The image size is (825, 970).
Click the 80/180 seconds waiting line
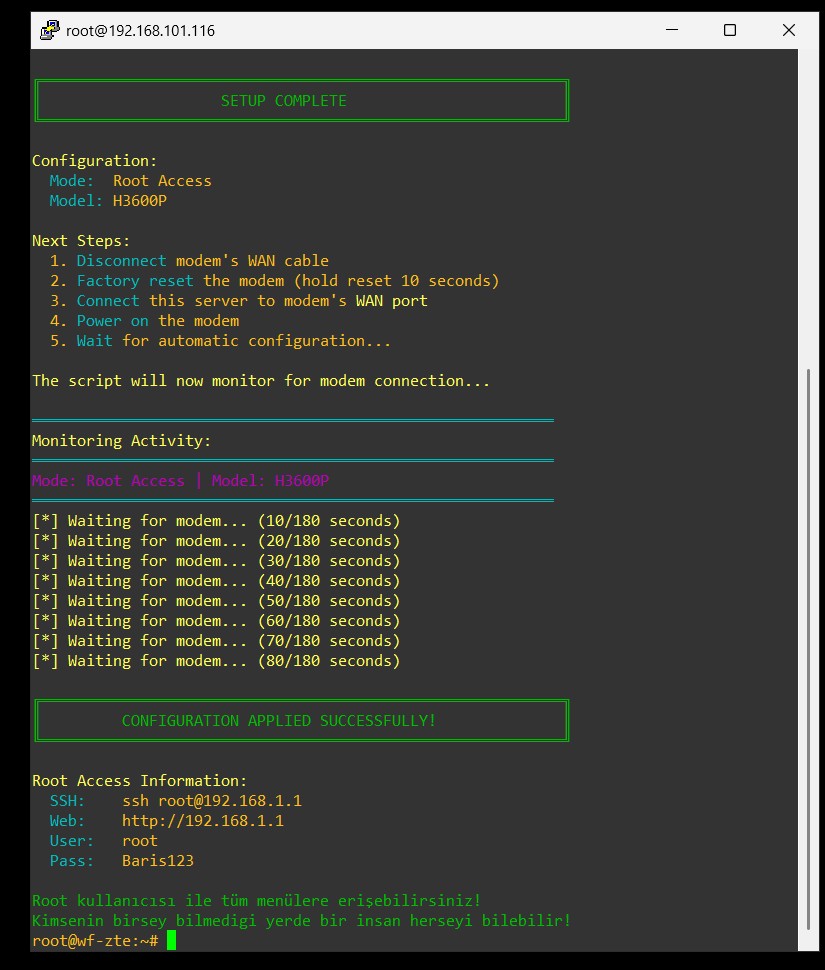click(216, 661)
